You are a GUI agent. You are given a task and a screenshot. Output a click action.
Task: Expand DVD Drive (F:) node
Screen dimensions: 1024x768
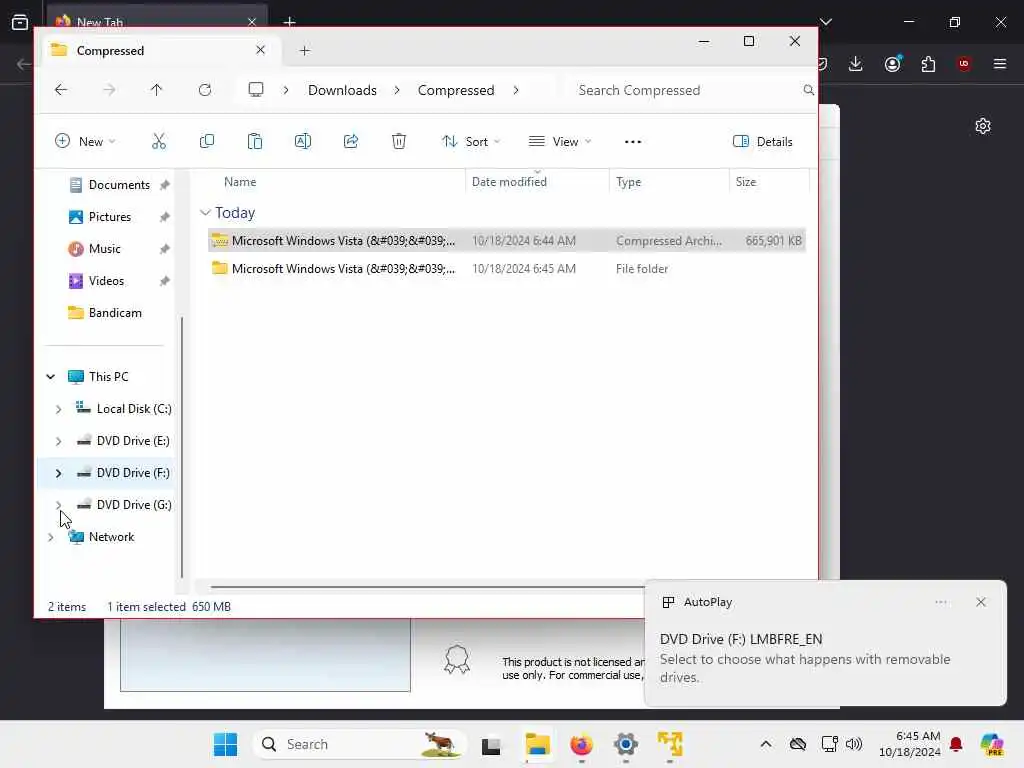click(x=58, y=473)
